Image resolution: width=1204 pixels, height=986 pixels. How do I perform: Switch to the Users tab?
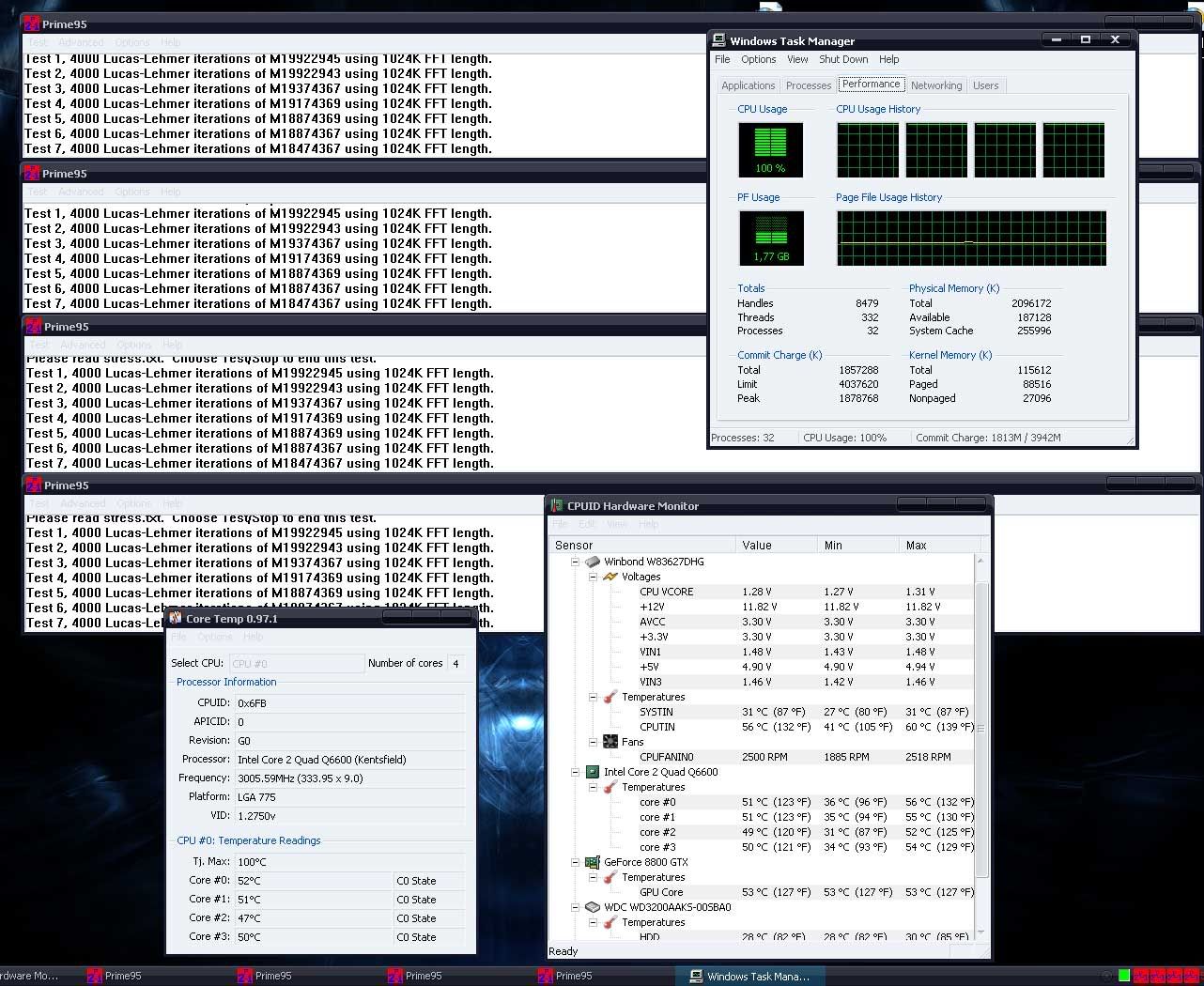click(x=986, y=85)
